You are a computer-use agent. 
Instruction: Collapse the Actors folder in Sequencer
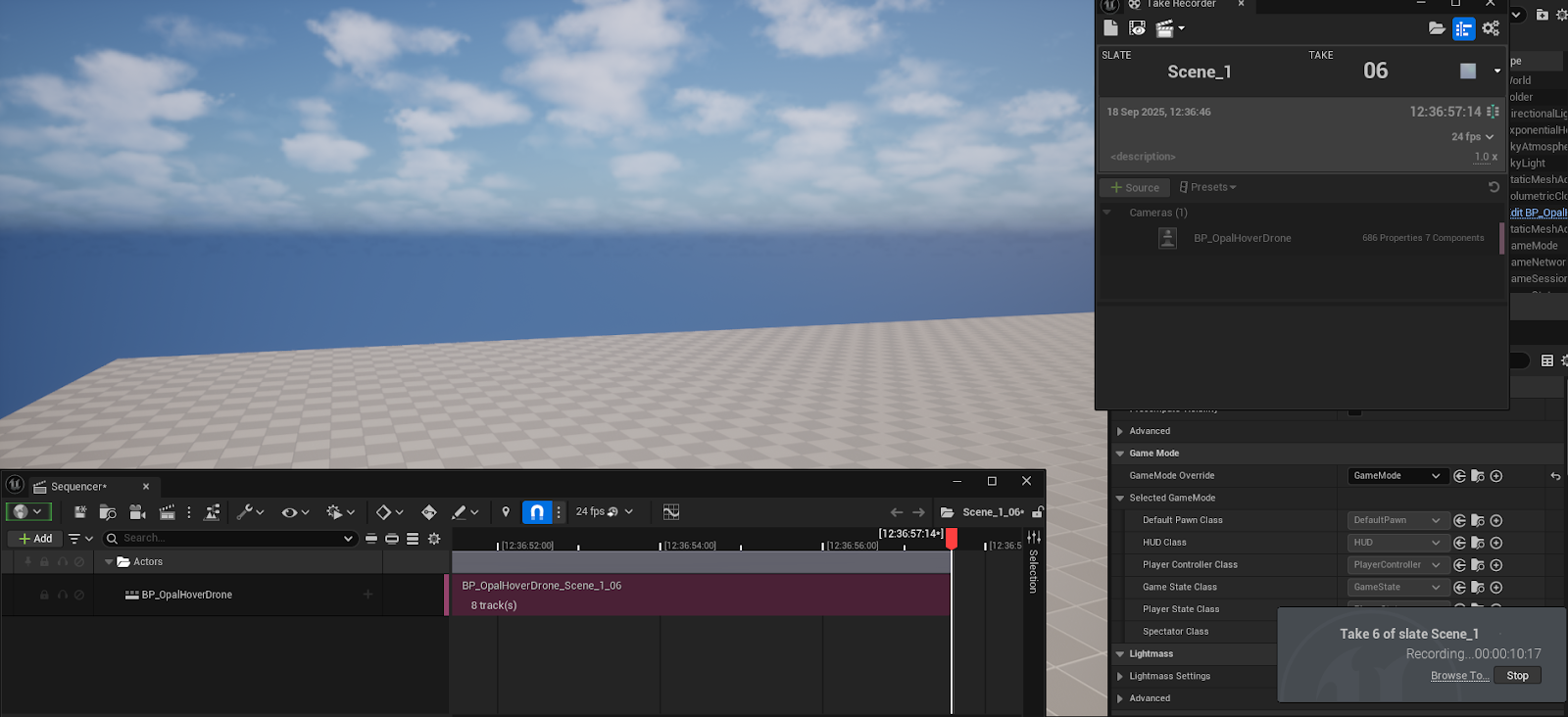pos(109,562)
